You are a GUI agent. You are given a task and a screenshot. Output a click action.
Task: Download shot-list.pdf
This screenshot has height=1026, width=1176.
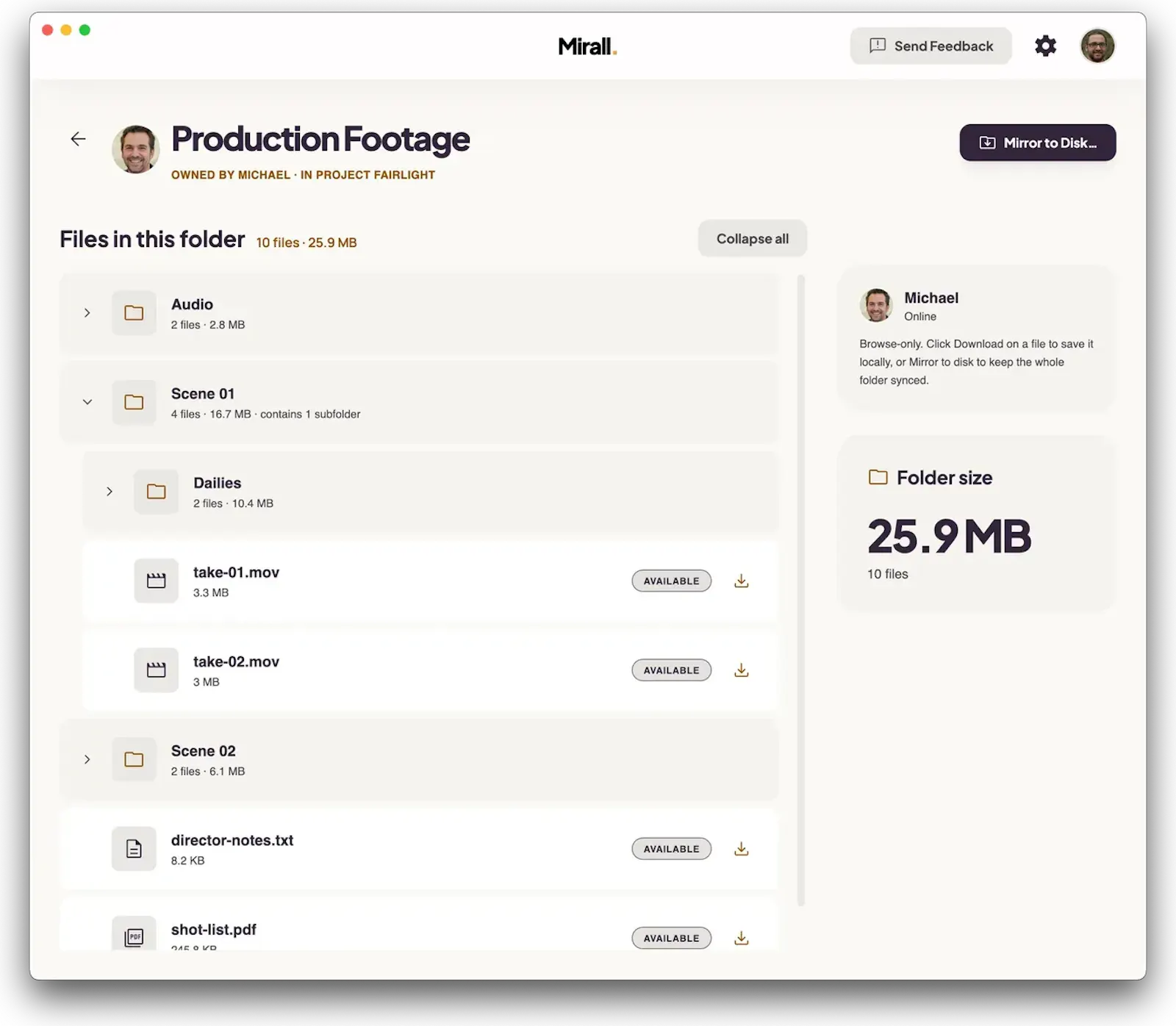pos(742,938)
